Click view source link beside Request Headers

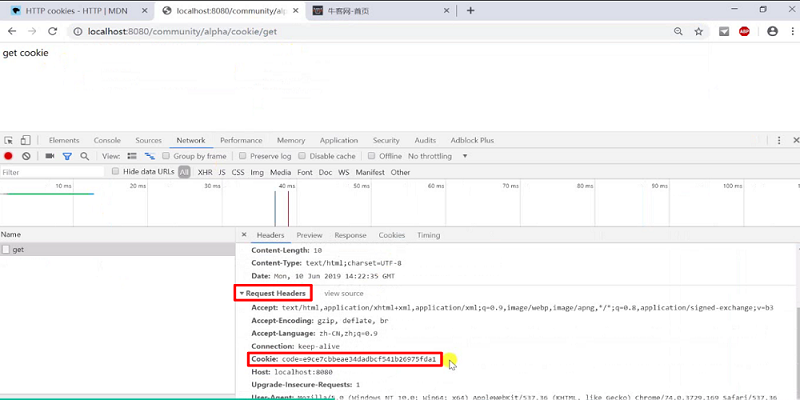(x=344, y=293)
